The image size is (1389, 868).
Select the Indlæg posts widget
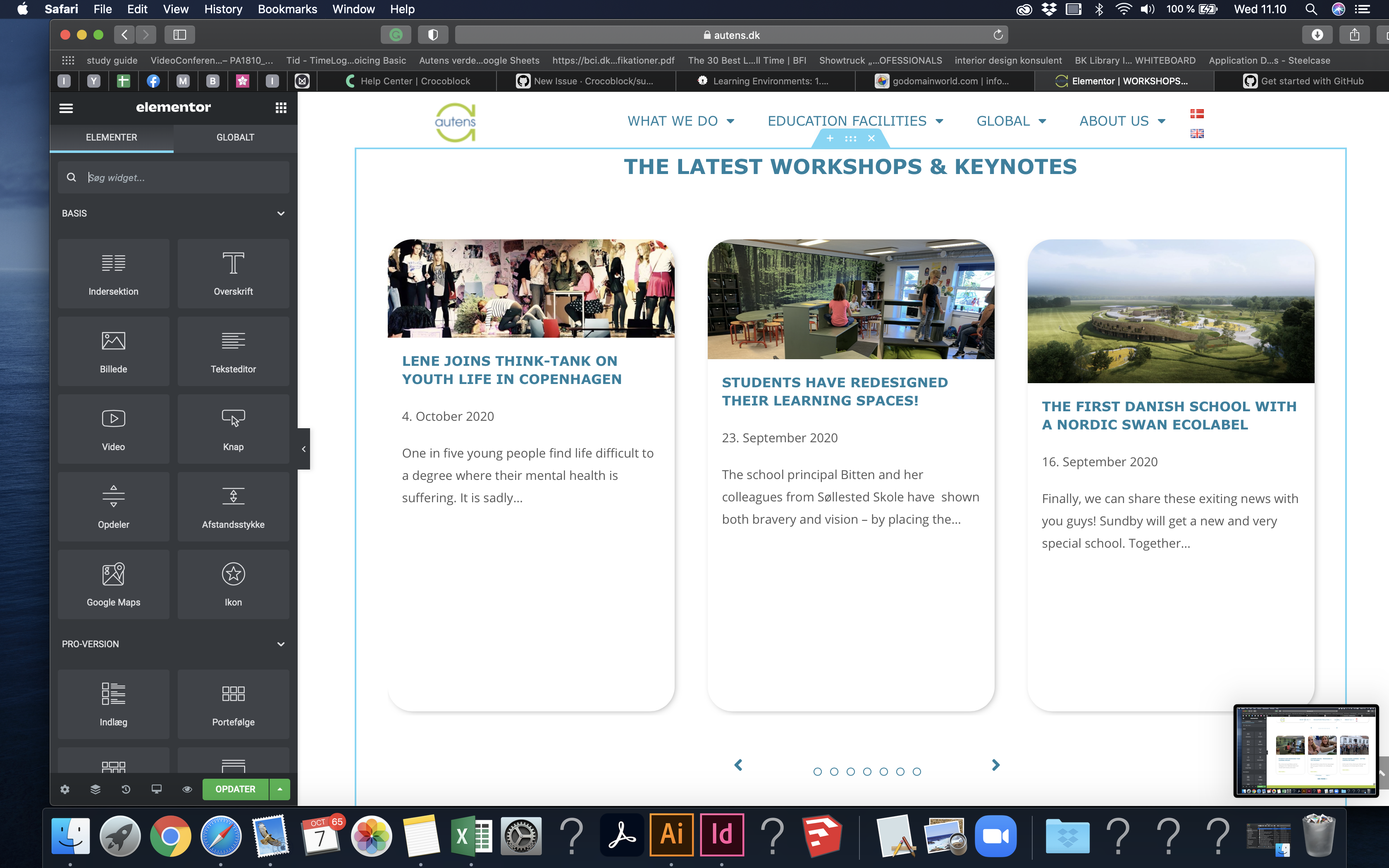coord(114,704)
